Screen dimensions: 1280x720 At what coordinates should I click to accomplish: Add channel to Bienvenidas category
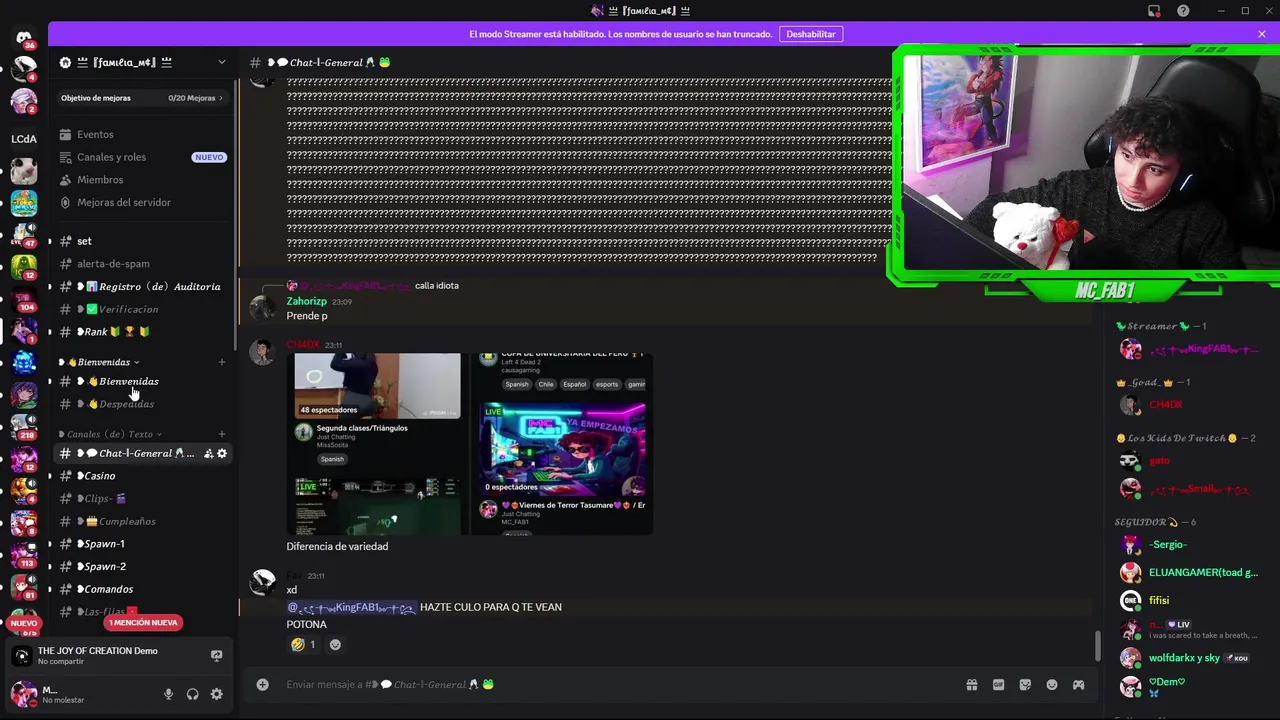pyautogui.click(x=222, y=362)
